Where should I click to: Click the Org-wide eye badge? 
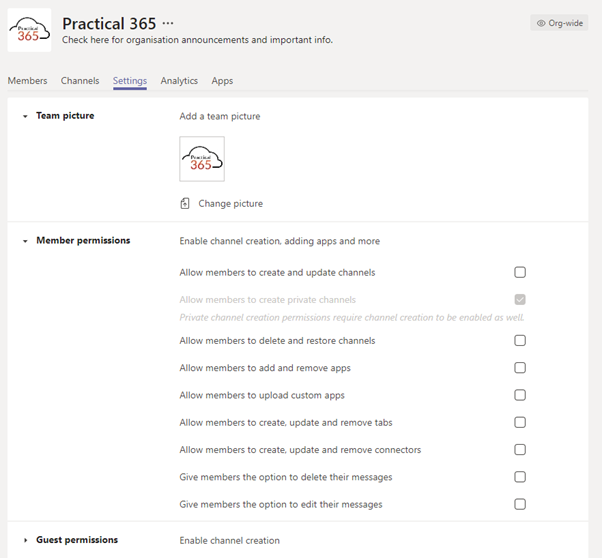coord(559,23)
